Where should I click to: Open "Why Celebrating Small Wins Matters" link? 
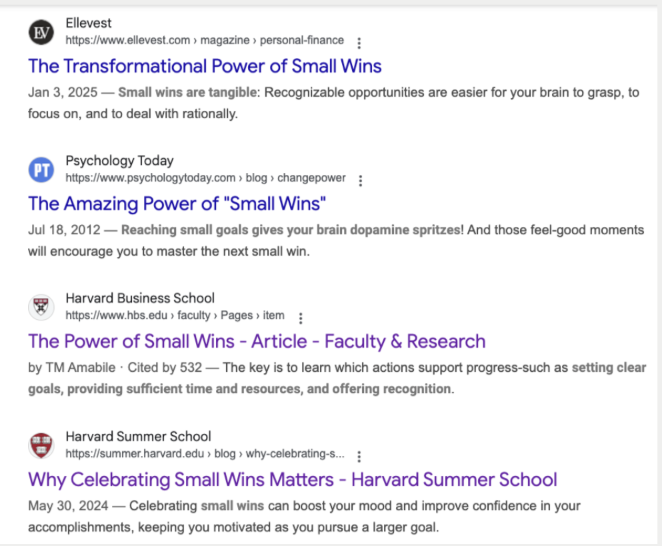tap(293, 480)
